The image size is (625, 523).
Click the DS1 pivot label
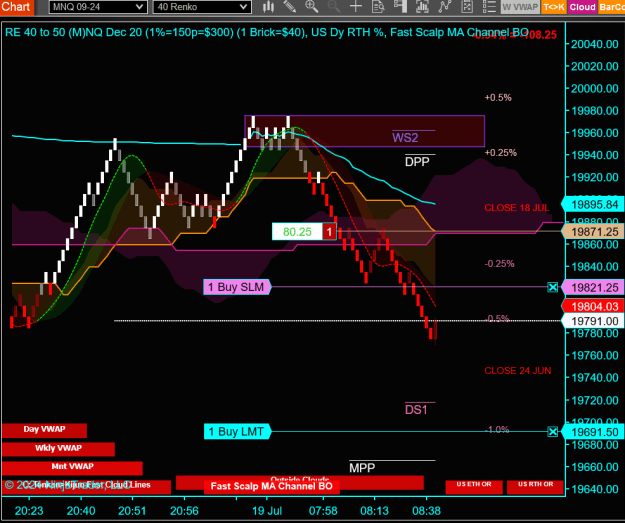[416, 410]
